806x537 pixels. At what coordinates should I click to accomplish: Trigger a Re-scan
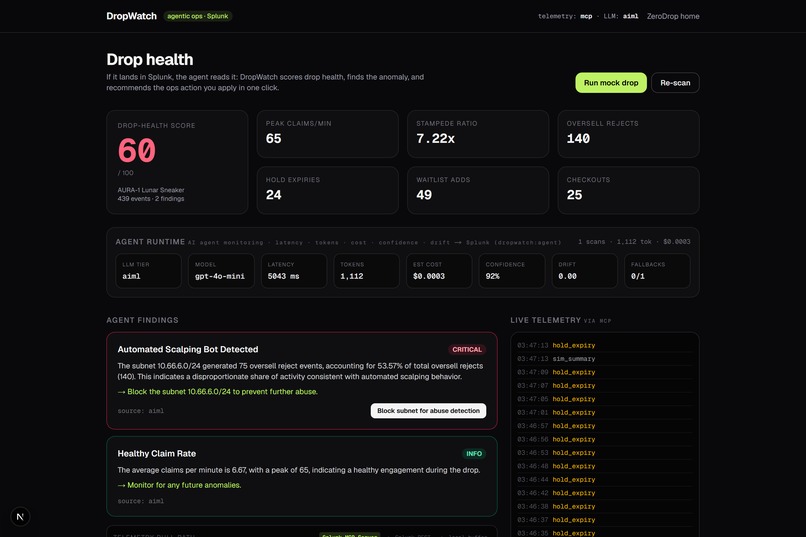point(675,83)
